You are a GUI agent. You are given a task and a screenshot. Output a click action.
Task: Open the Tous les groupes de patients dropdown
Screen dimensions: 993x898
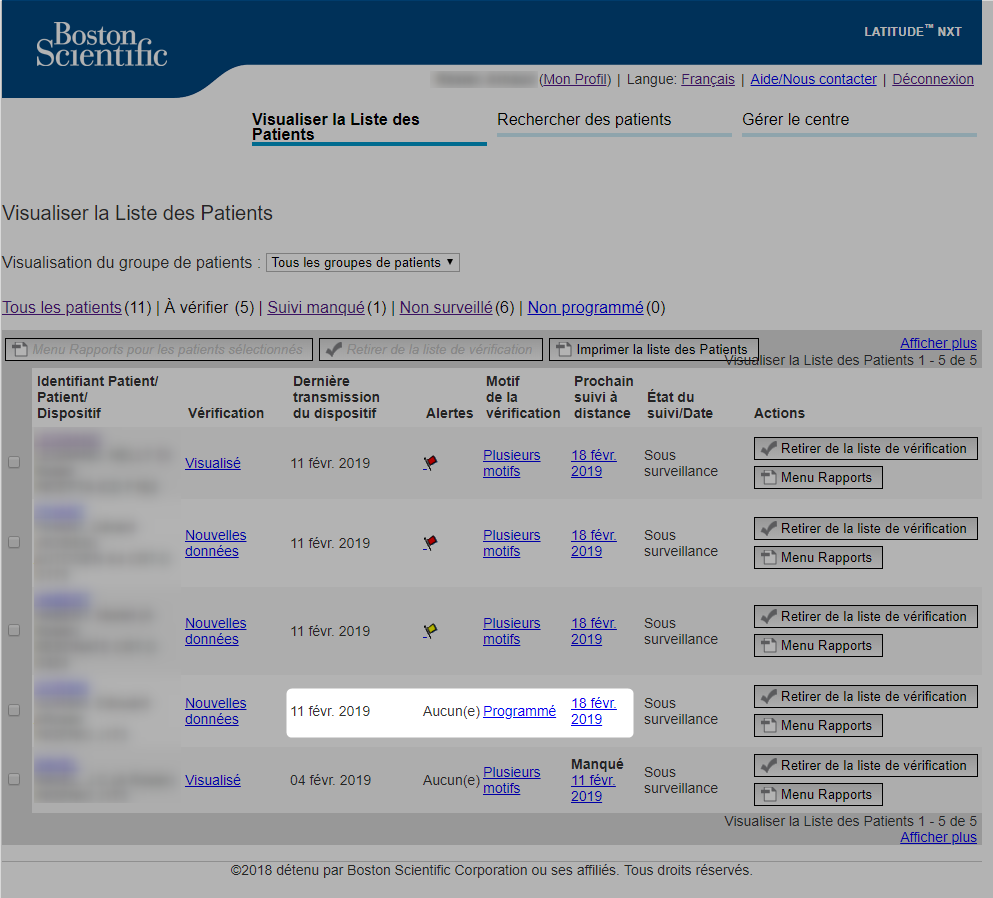click(x=362, y=262)
